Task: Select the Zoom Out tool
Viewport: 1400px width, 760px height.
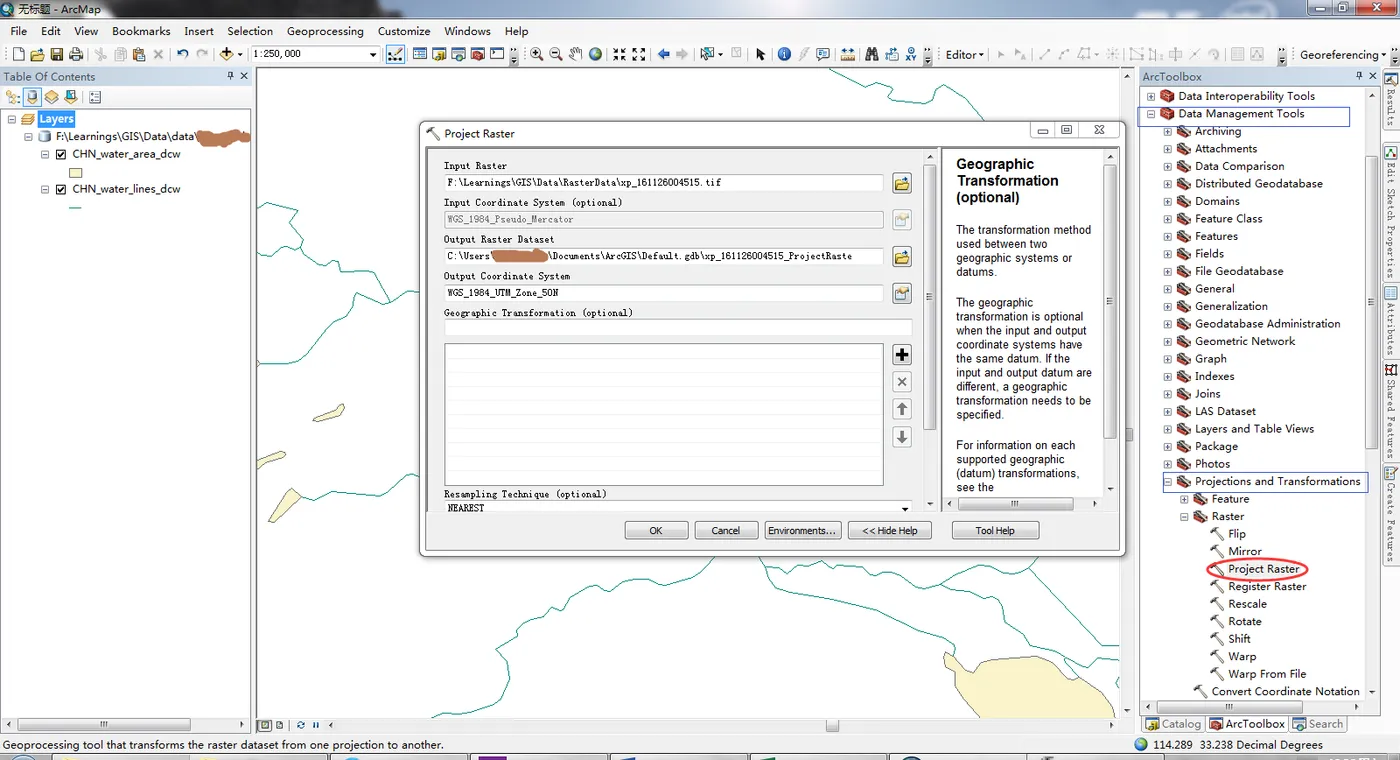Action: click(556, 54)
